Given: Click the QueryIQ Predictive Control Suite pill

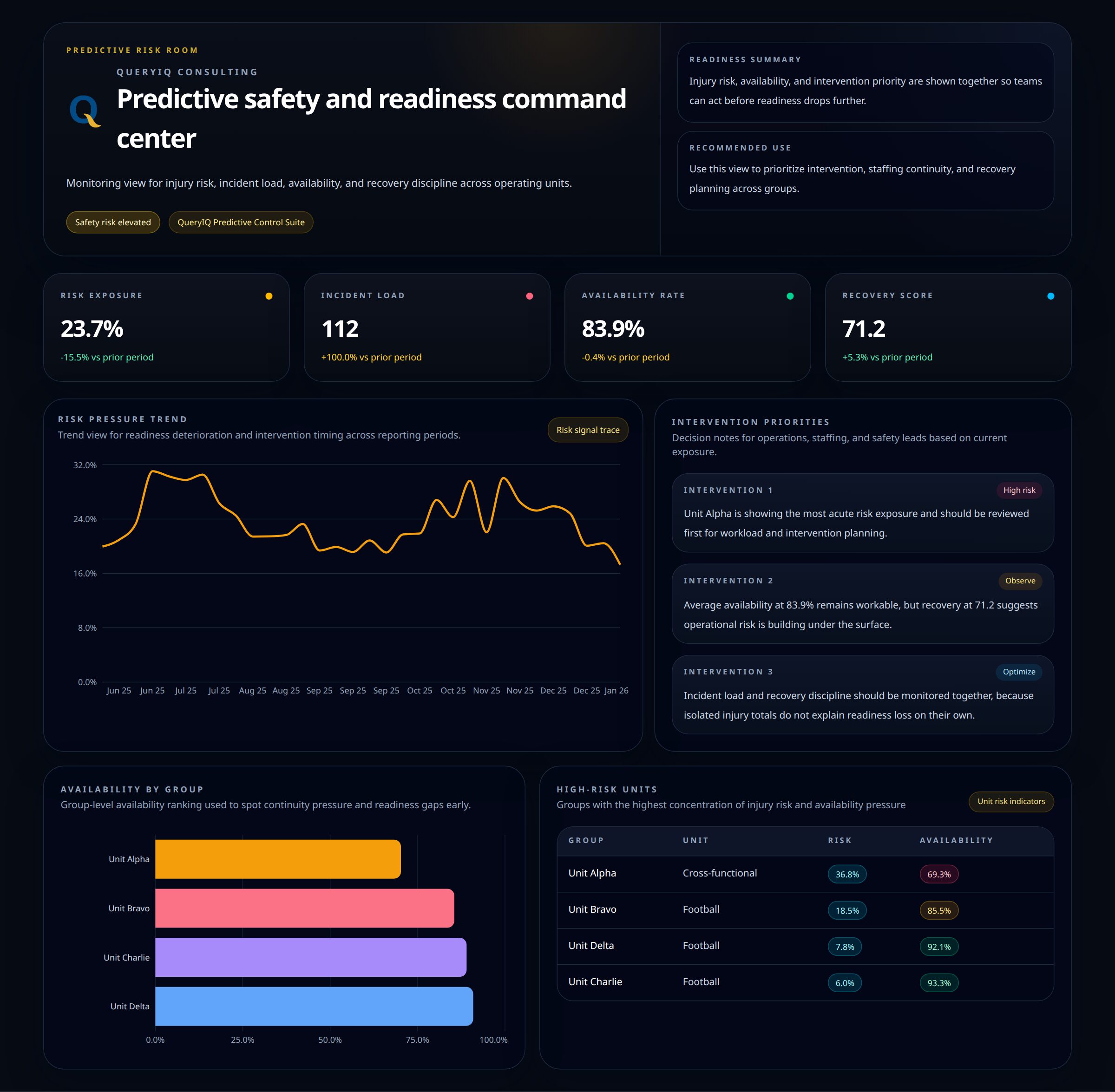Looking at the screenshot, I should click(x=241, y=222).
